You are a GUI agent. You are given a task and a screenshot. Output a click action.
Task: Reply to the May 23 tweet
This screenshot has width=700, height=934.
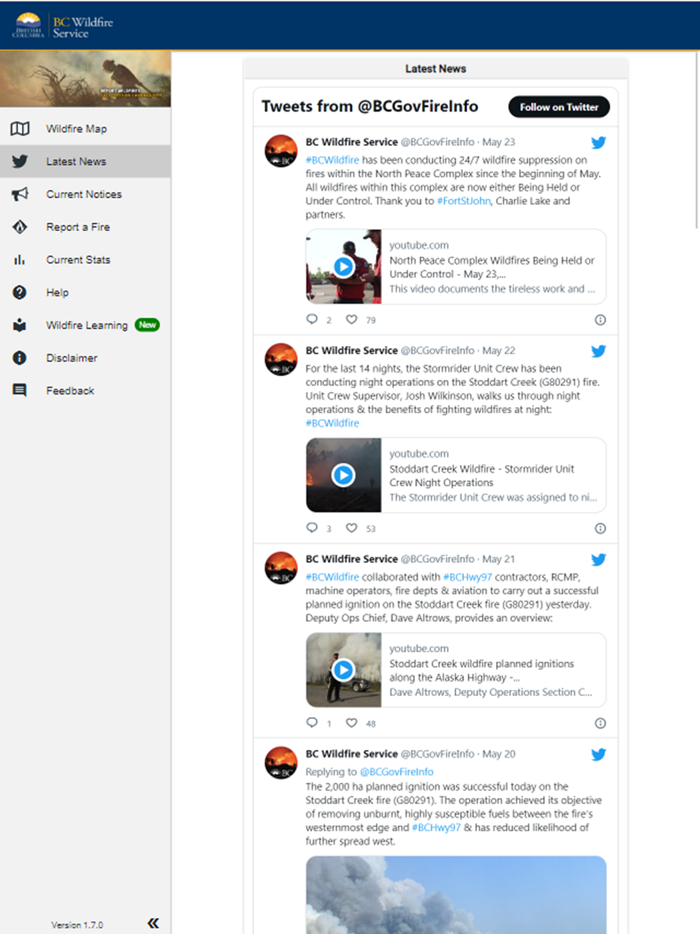312,319
